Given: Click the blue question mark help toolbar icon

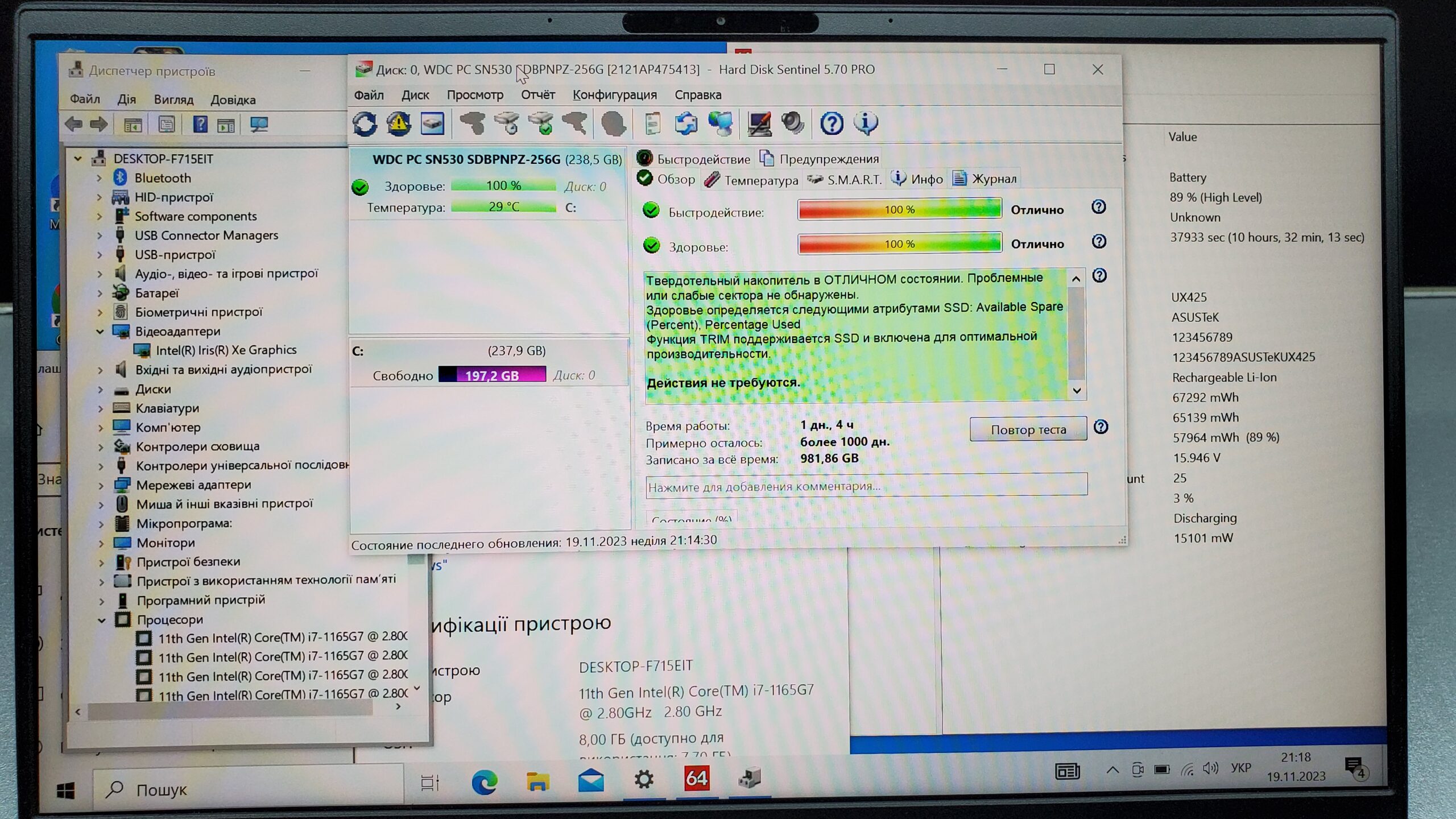Looking at the screenshot, I should pyautogui.click(x=832, y=123).
